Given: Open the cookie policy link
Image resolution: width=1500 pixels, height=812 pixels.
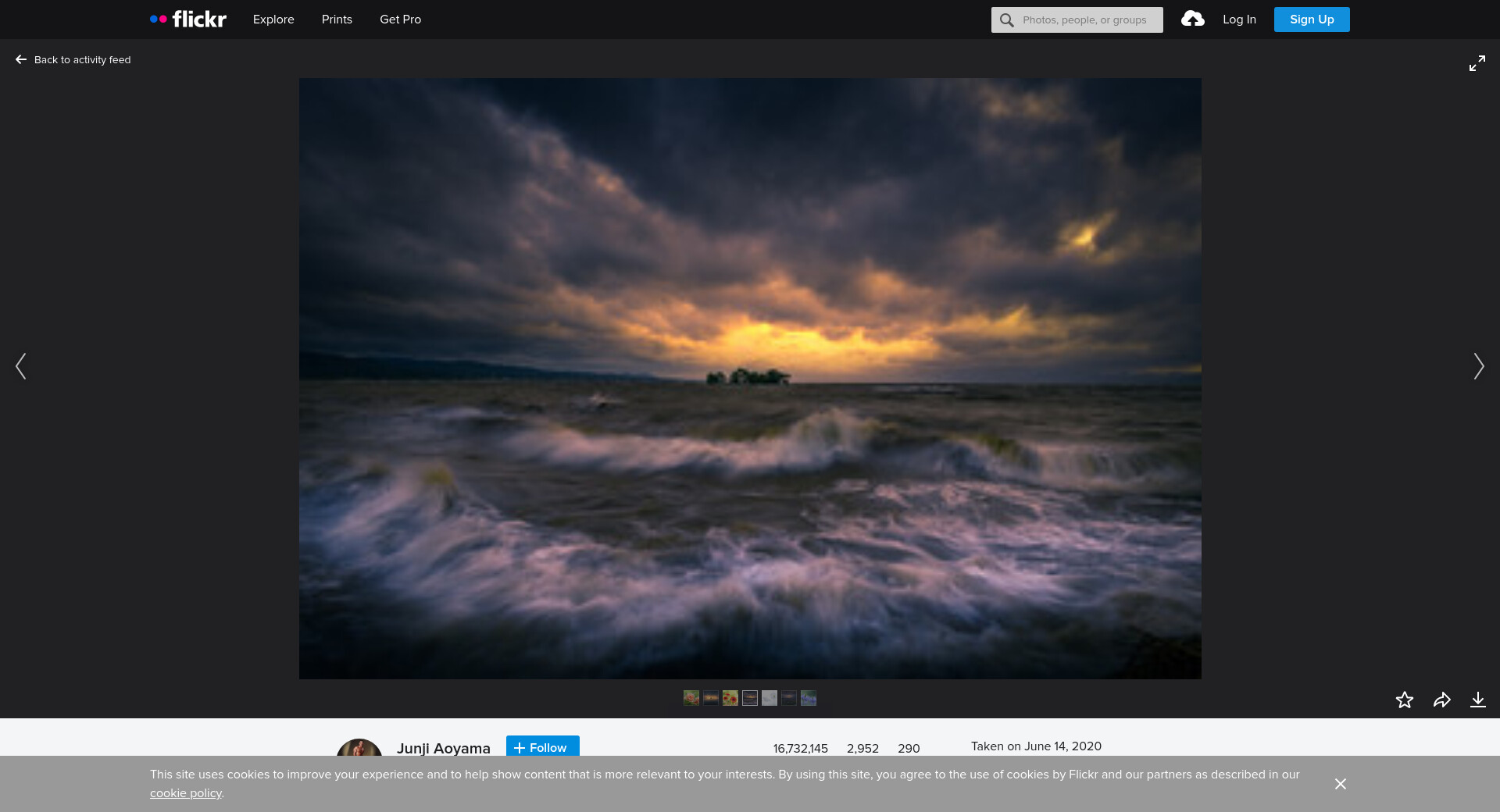Looking at the screenshot, I should 186,793.
